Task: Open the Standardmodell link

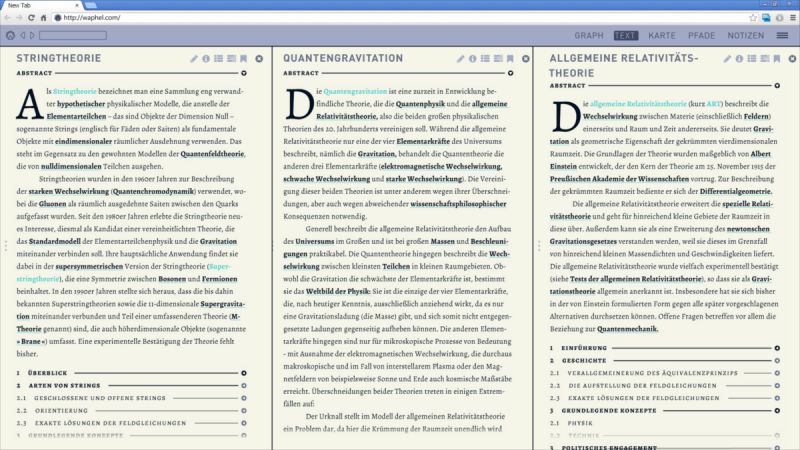Action: click(x=55, y=241)
